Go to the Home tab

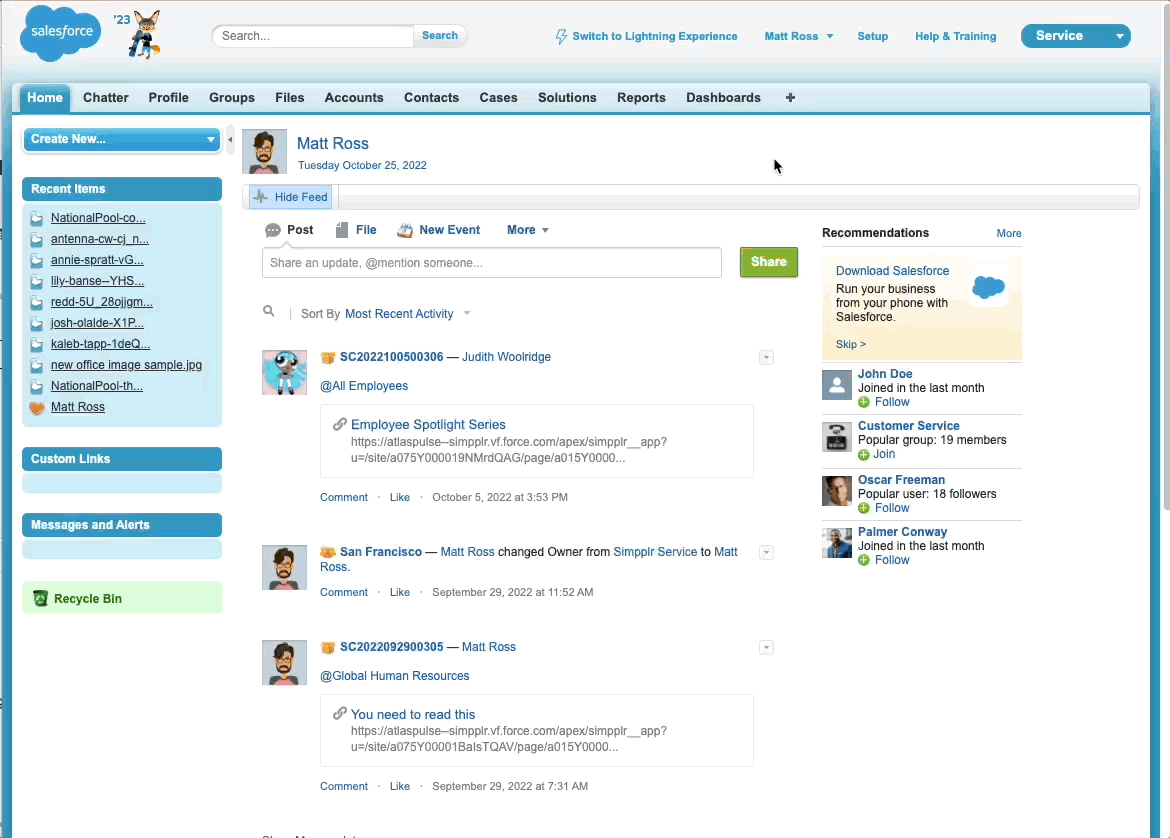[x=45, y=98]
